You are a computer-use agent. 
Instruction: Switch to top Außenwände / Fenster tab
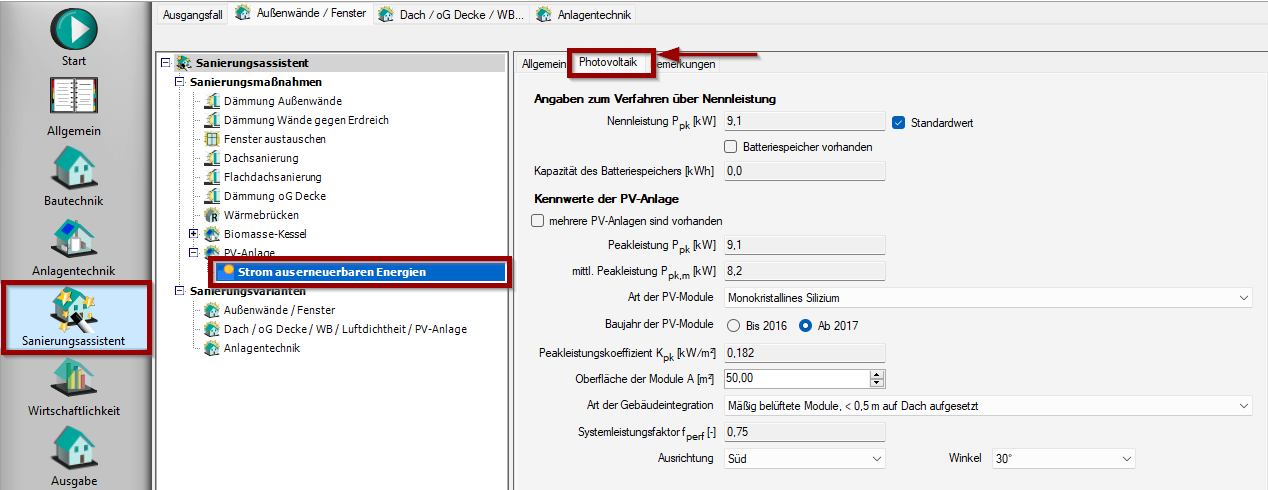pyautogui.click(x=300, y=14)
